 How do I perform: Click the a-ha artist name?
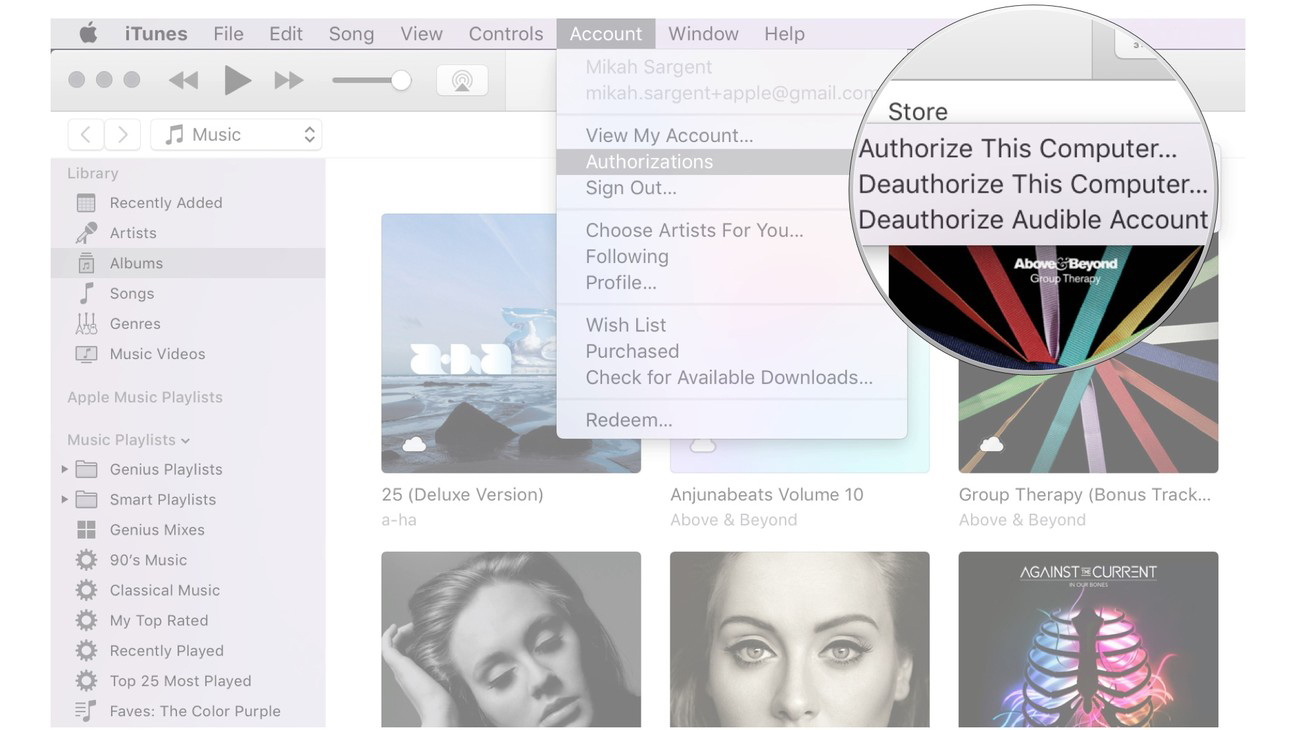[399, 520]
